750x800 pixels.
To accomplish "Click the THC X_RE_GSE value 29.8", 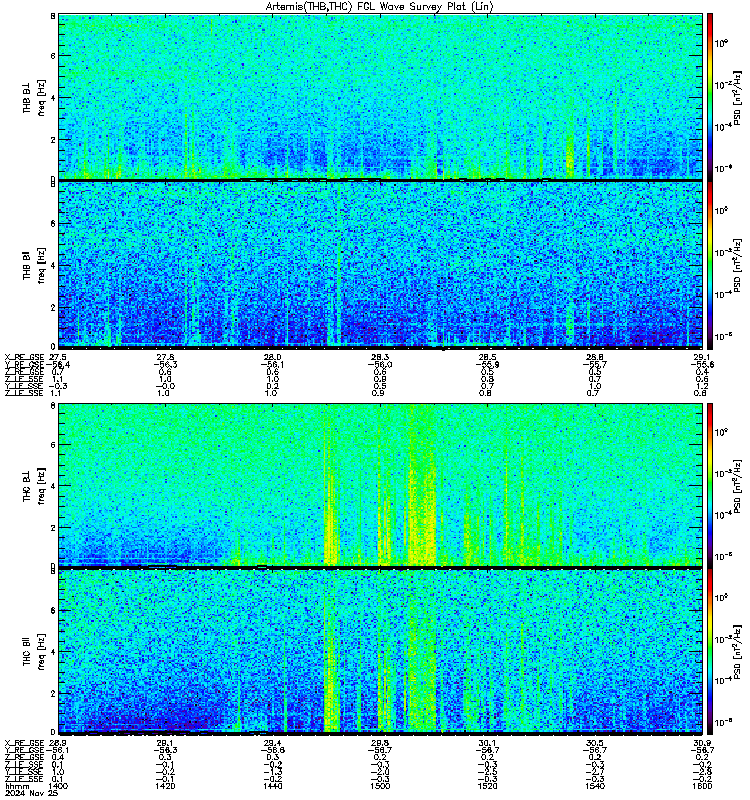I will point(380,743).
